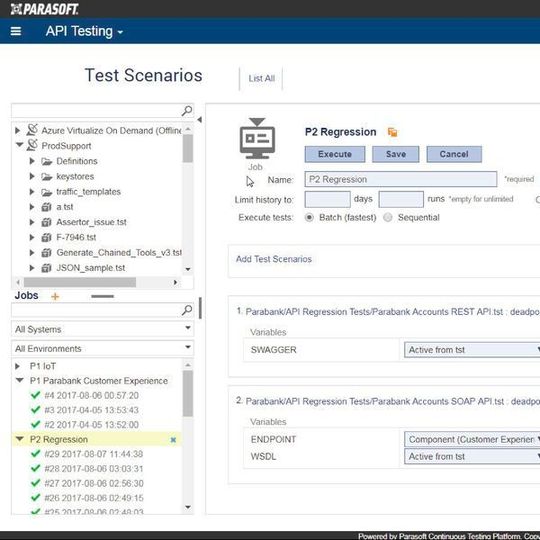The image size is (540, 540).
Task: Open run #29 2017-08-07 11:44:38
Action: tap(93, 454)
